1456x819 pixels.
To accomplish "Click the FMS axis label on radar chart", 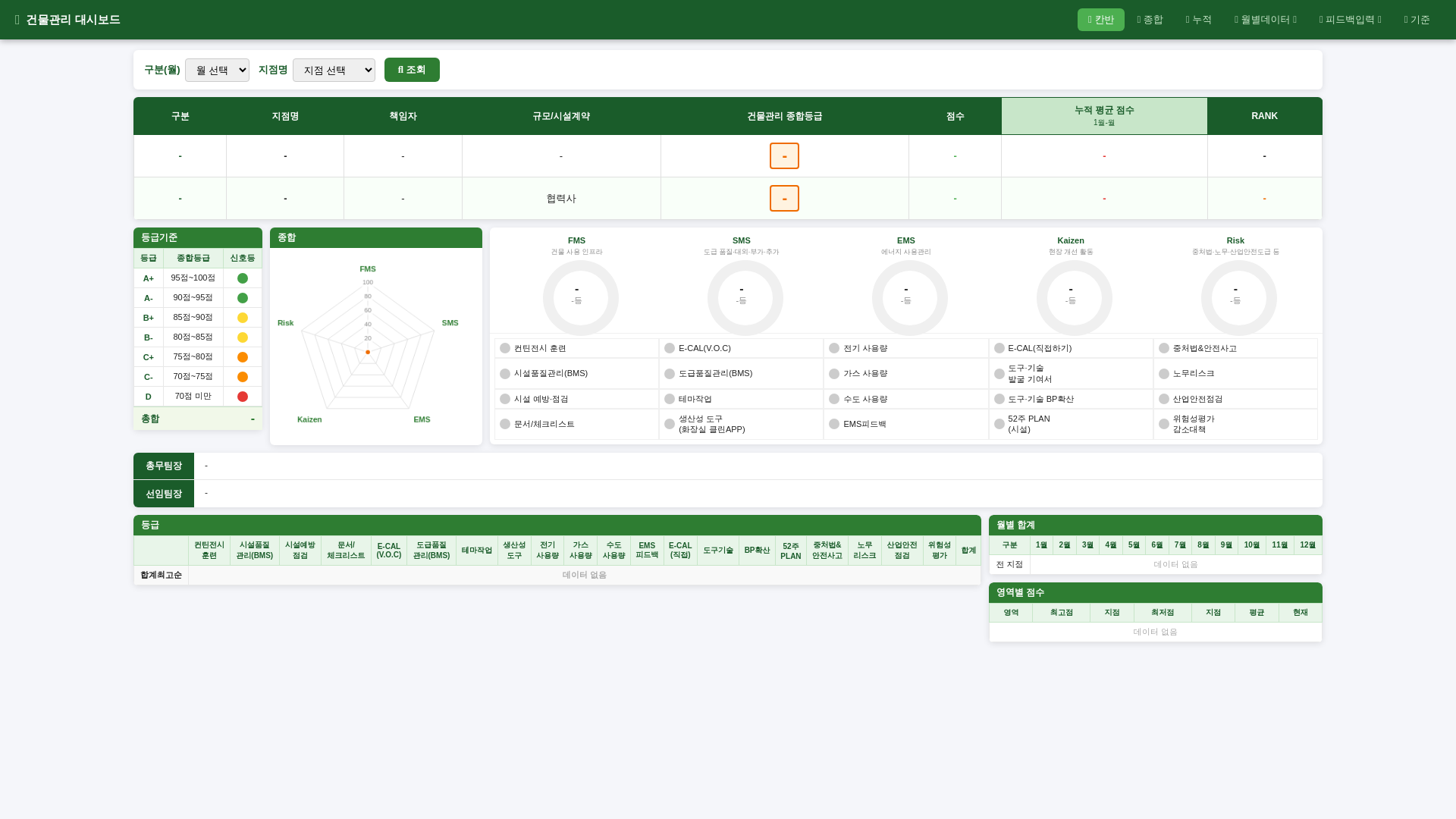I will coord(368,269).
